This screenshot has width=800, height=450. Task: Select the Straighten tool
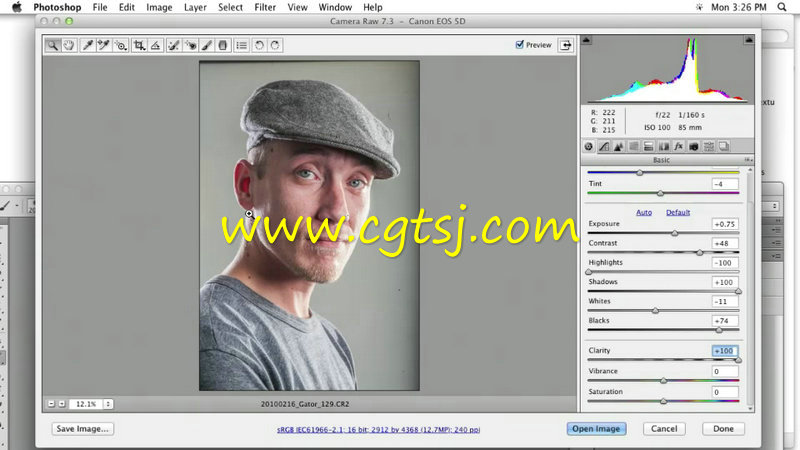point(156,45)
